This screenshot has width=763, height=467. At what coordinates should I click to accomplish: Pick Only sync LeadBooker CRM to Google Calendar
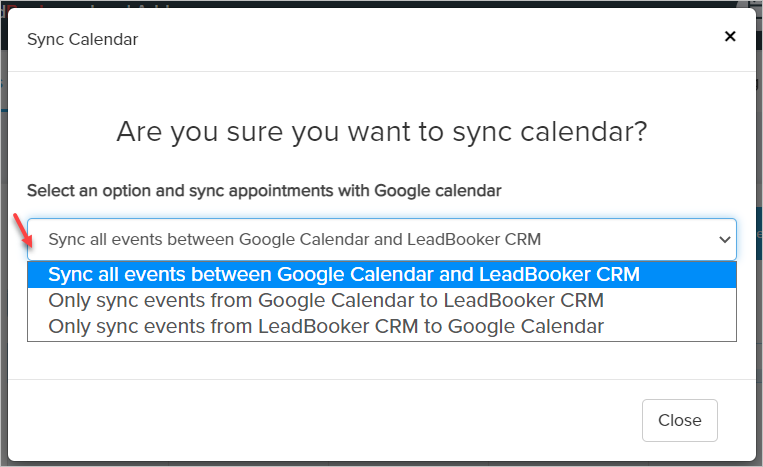(x=326, y=326)
